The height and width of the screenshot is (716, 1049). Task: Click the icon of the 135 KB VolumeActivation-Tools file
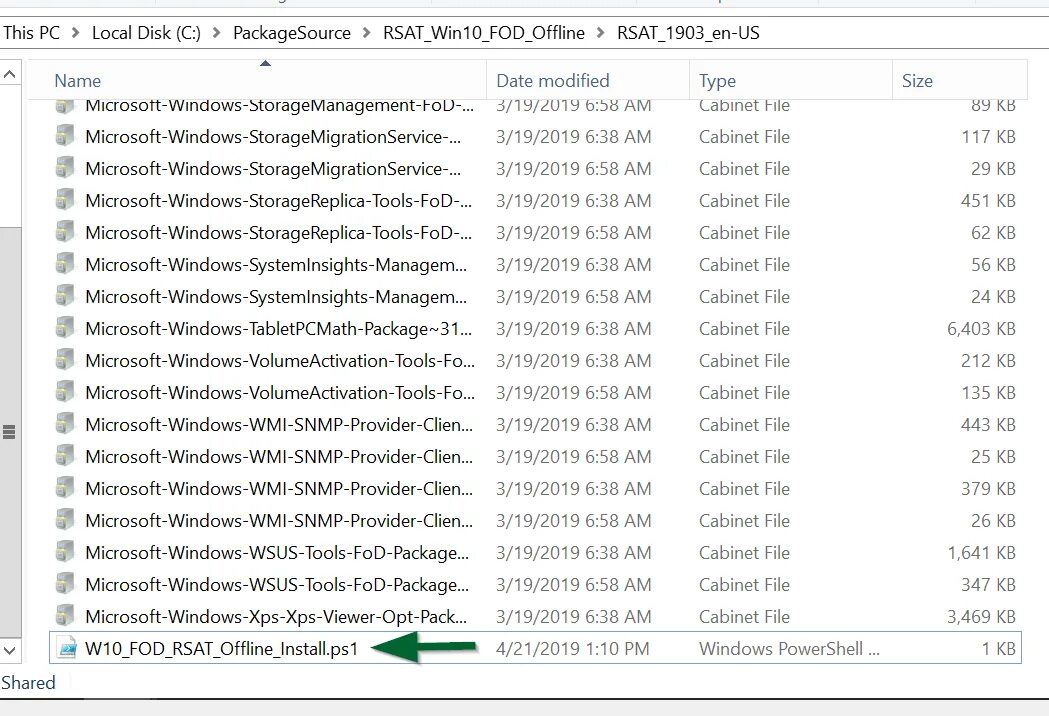[x=65, y=393]
